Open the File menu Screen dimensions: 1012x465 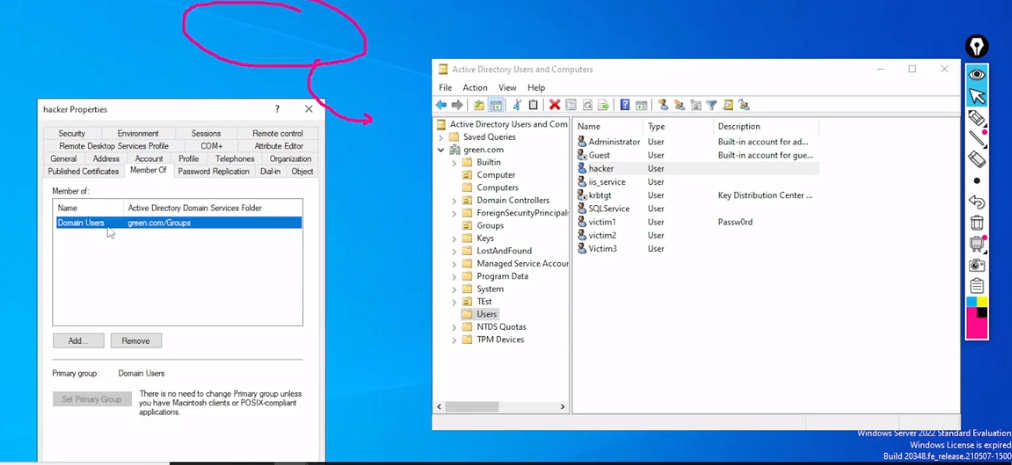pos(445,87)
